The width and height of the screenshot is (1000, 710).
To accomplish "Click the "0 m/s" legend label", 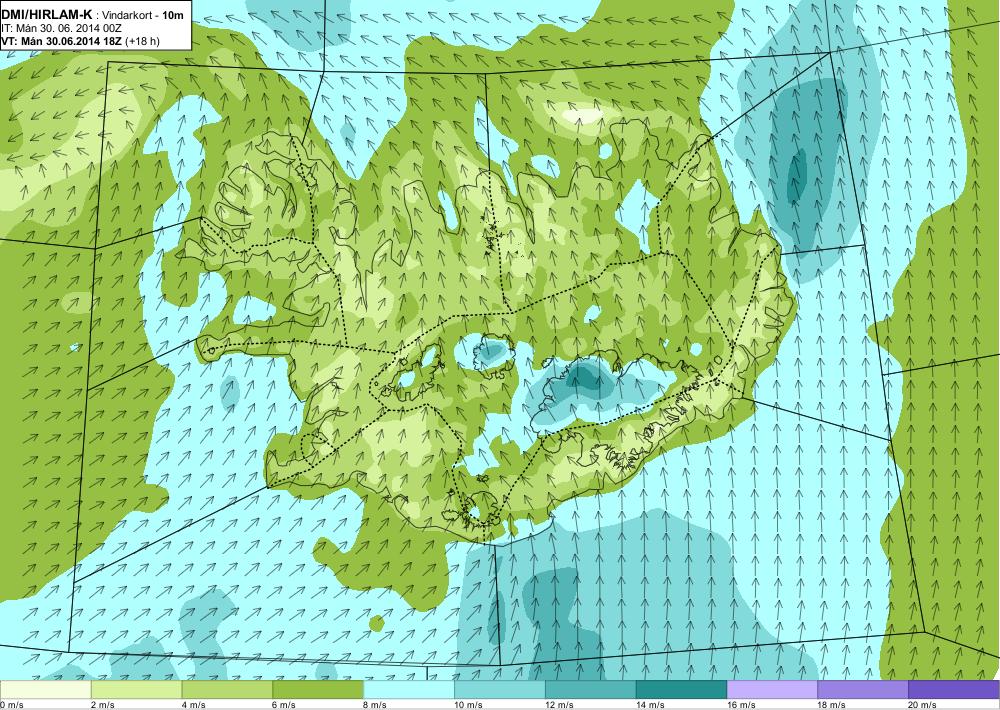I will point(11,705).
